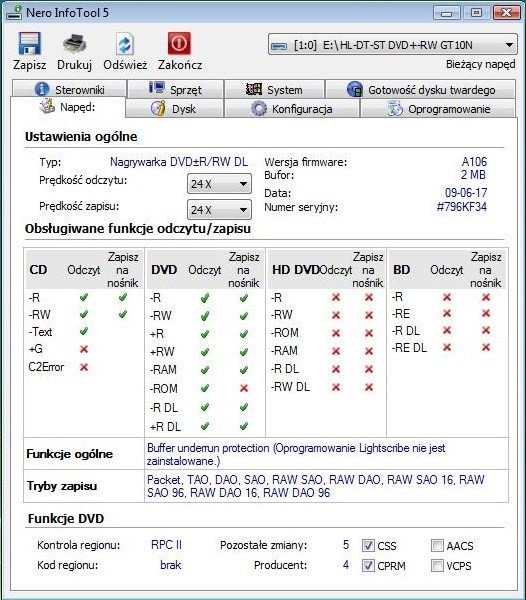Toggle the CPRM checkbox
This screenshot has height=600, width=526.
pyautogui.click(x=368, y=565)
